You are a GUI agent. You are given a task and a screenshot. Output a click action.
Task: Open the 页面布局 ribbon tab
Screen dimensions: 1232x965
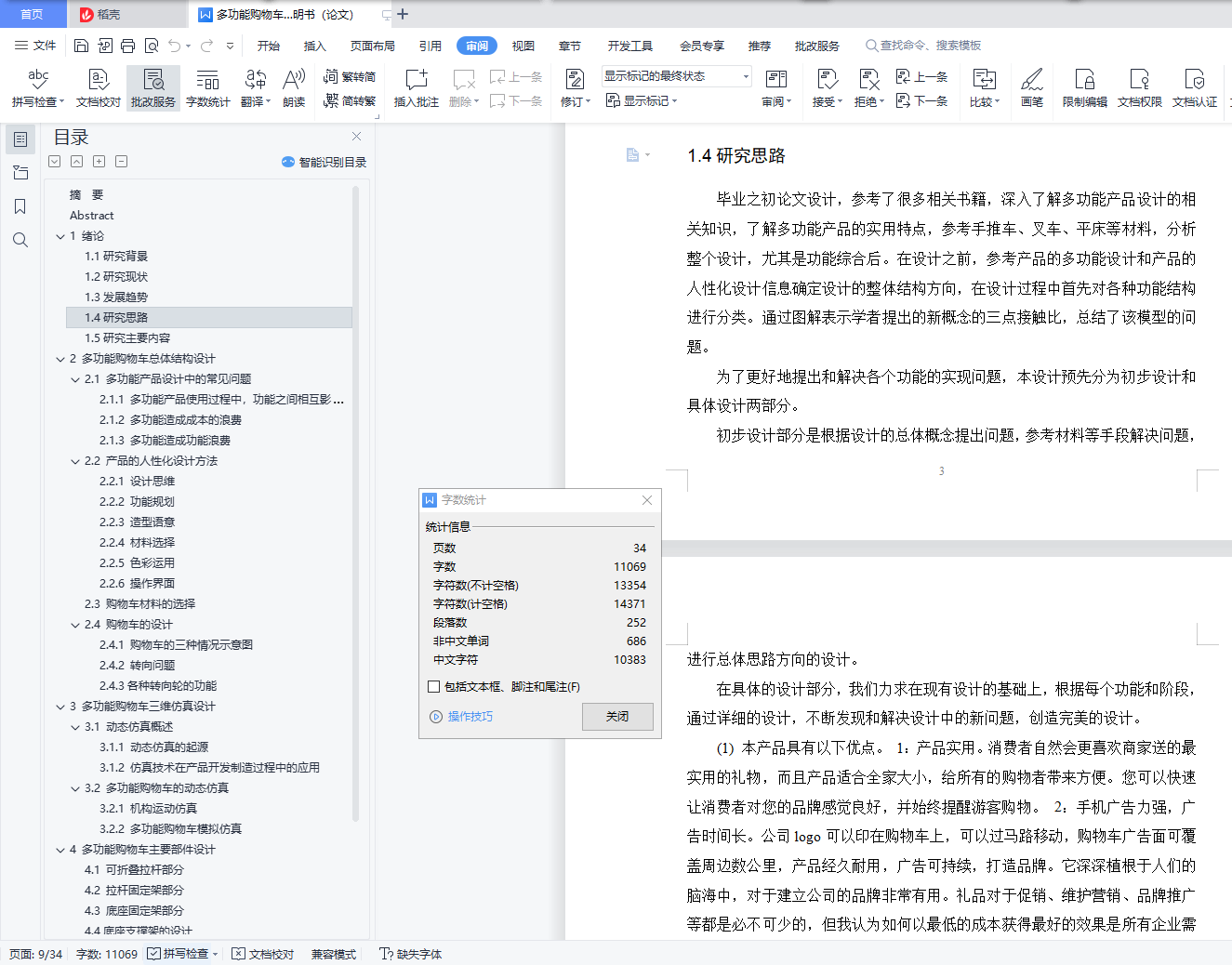coord(373,46)
